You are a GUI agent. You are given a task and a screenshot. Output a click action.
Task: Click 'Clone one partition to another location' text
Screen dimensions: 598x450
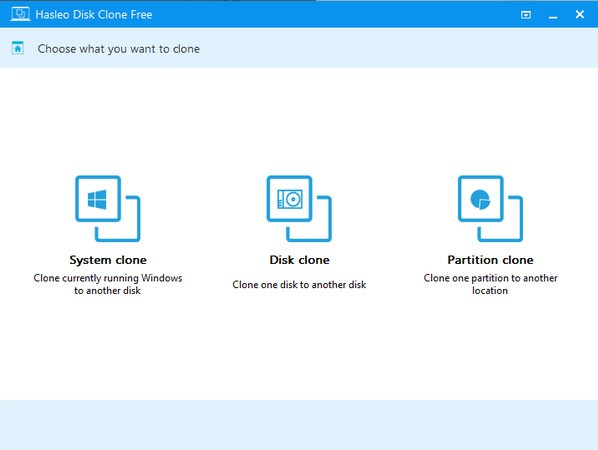490,284
